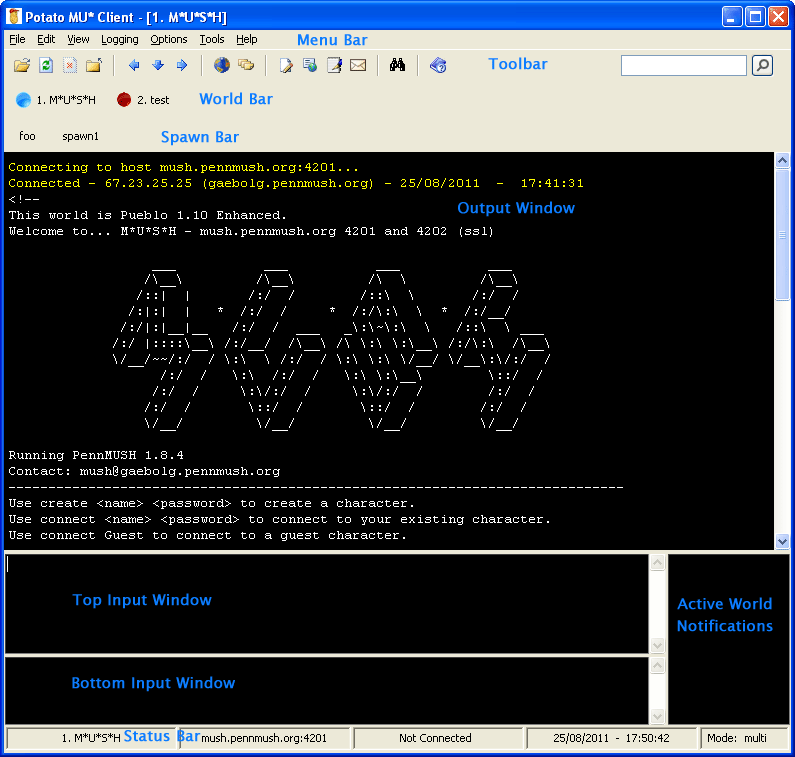Viewport: 795px width, 757px height.
Task: Open the Tools menu
Action: coord(211,39)
